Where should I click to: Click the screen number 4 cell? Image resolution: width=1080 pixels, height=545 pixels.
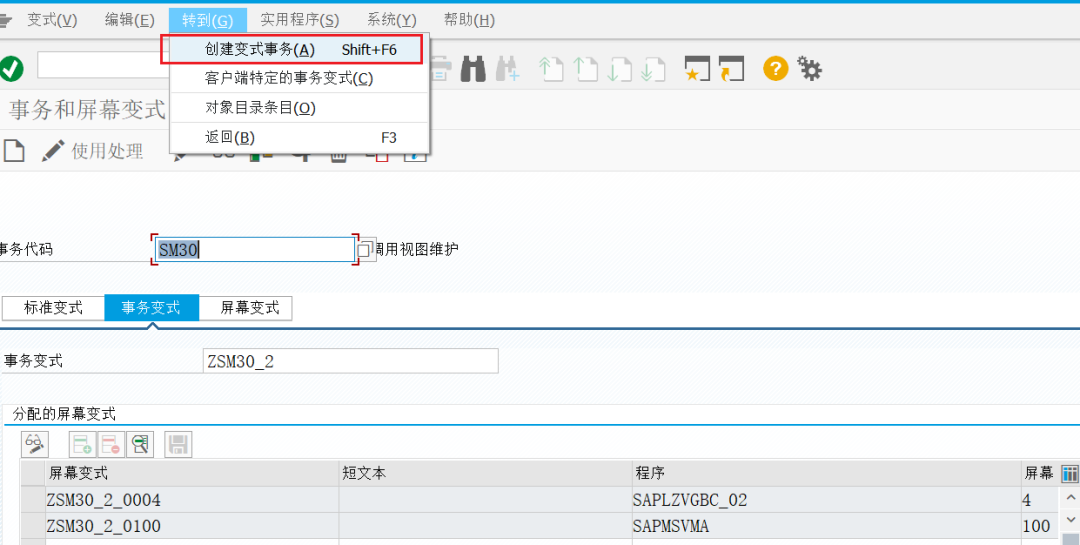[x=1040, y=500]
